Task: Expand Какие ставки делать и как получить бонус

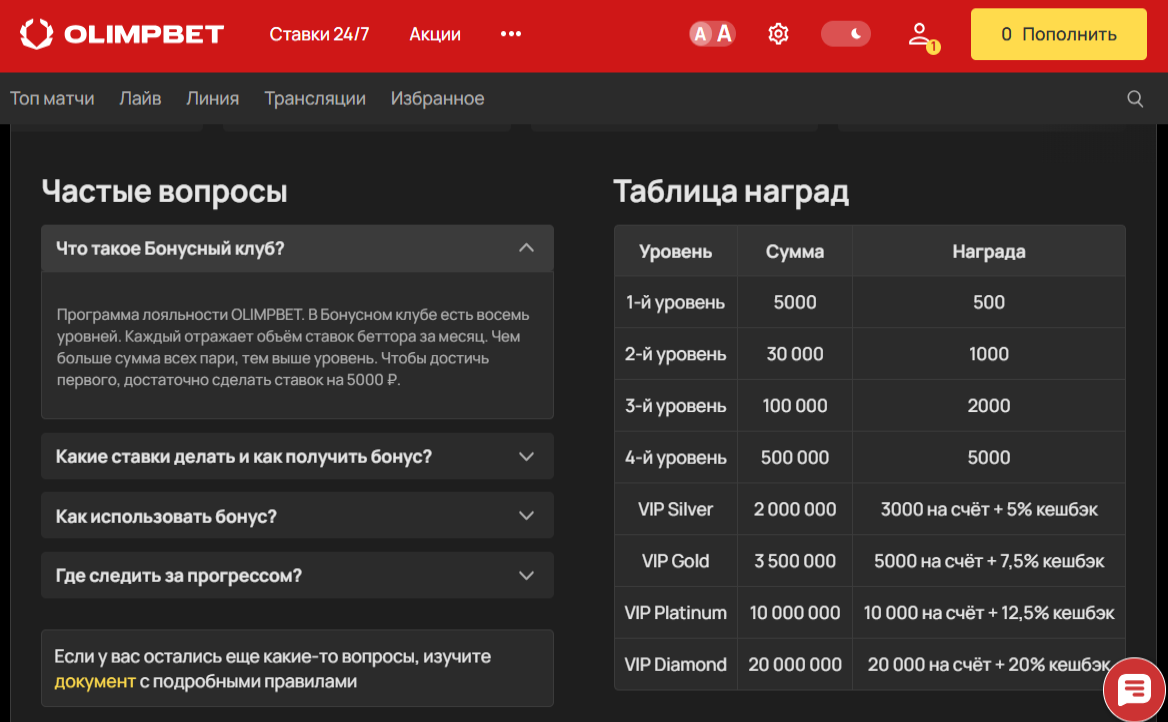Action: (297, 456)
